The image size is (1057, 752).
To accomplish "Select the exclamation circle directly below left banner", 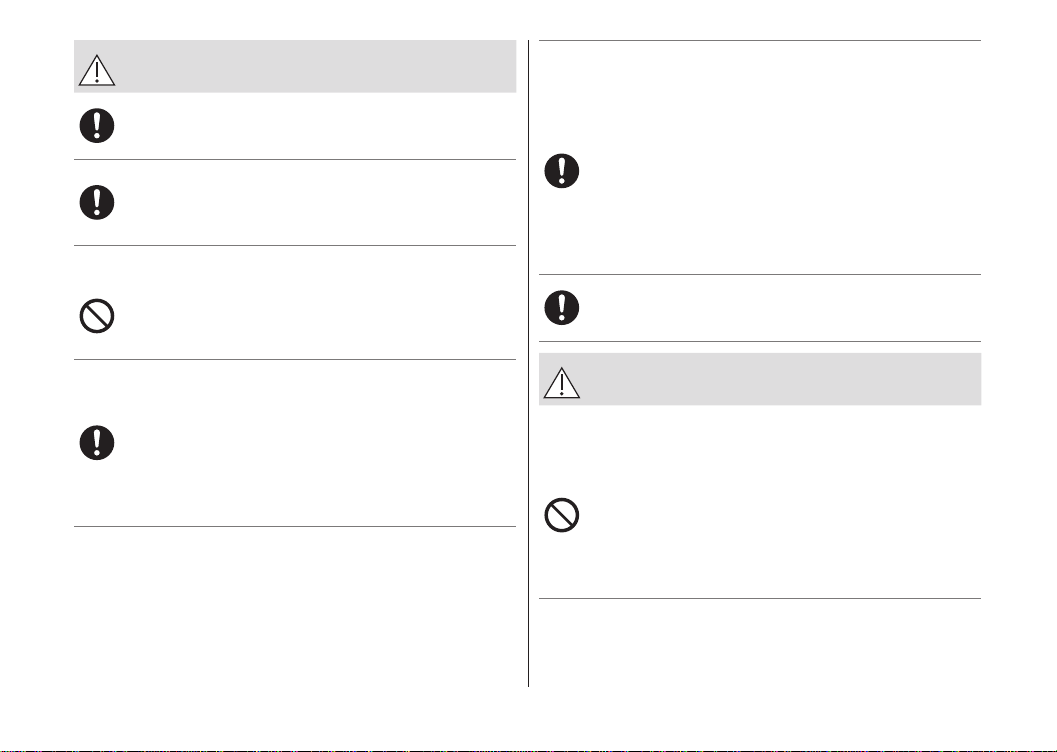I will point(97,125).
